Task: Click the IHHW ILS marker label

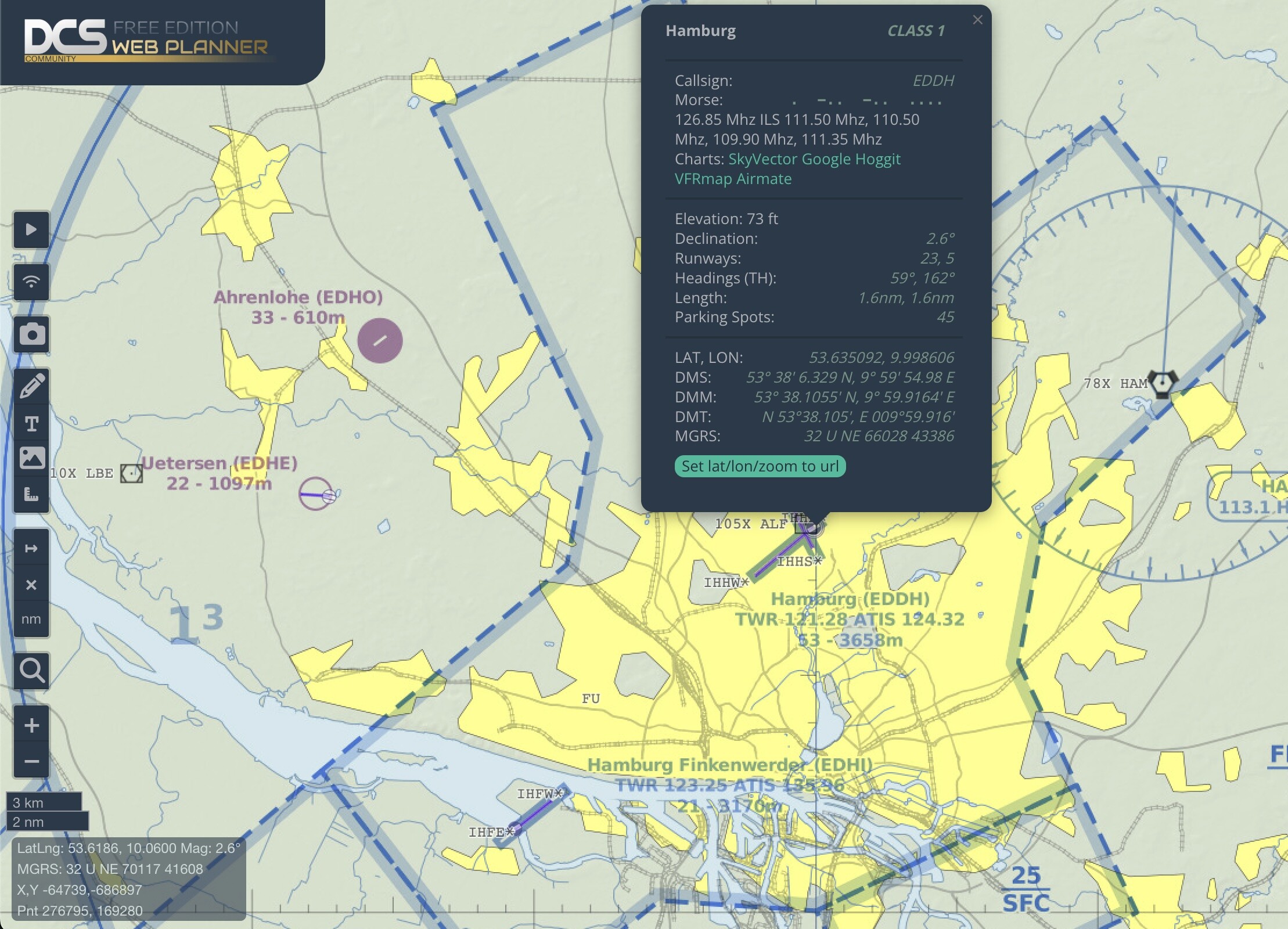Action: coord(726,582)
